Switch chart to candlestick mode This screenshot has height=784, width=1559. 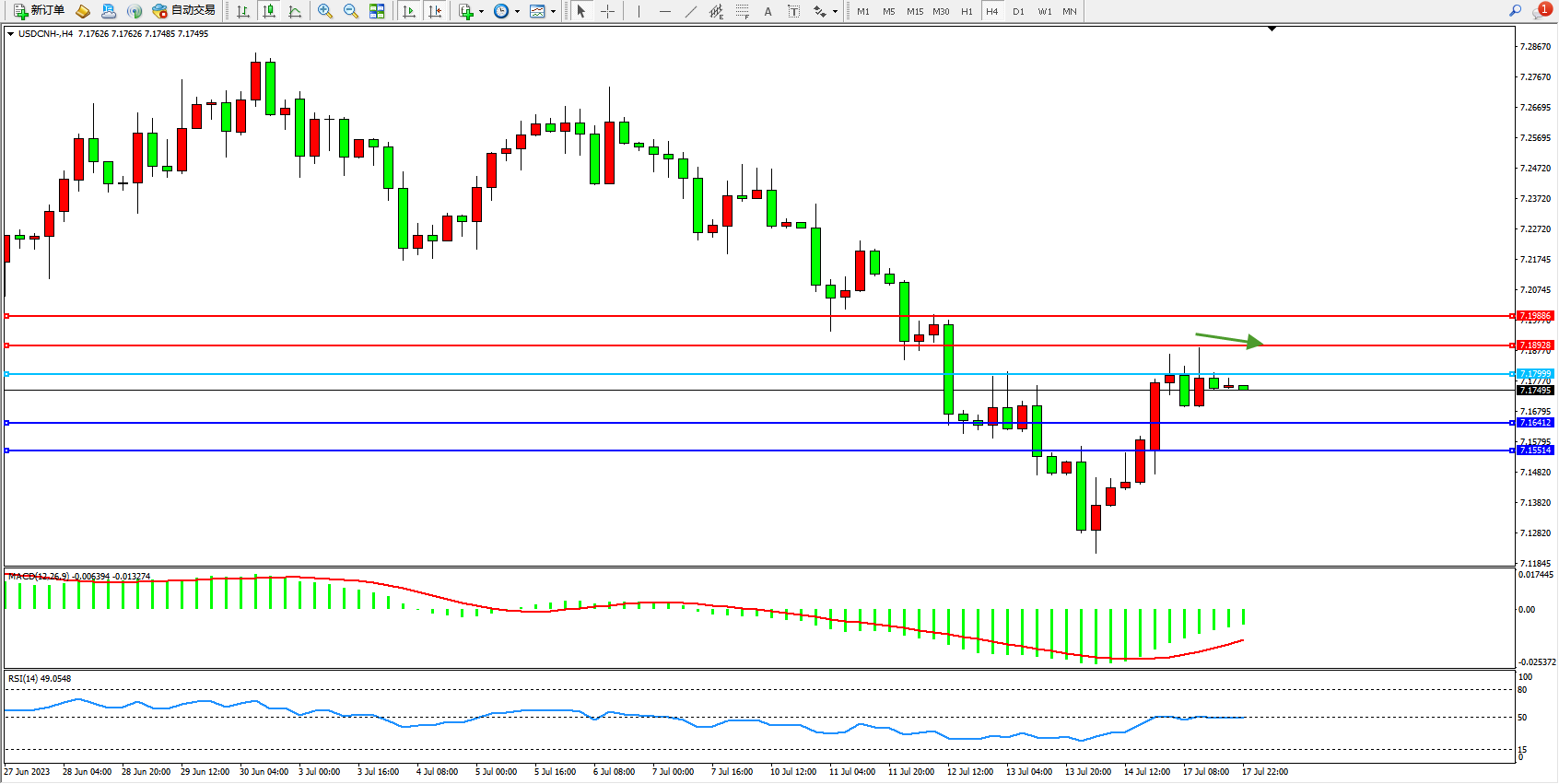[x=269, y=11]
